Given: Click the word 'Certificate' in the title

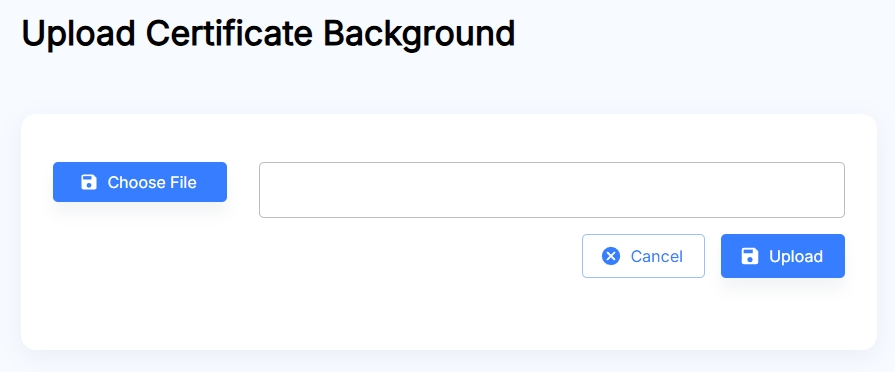Looking at the screenshot, I should pyautogui.click(x=229, y=34).
